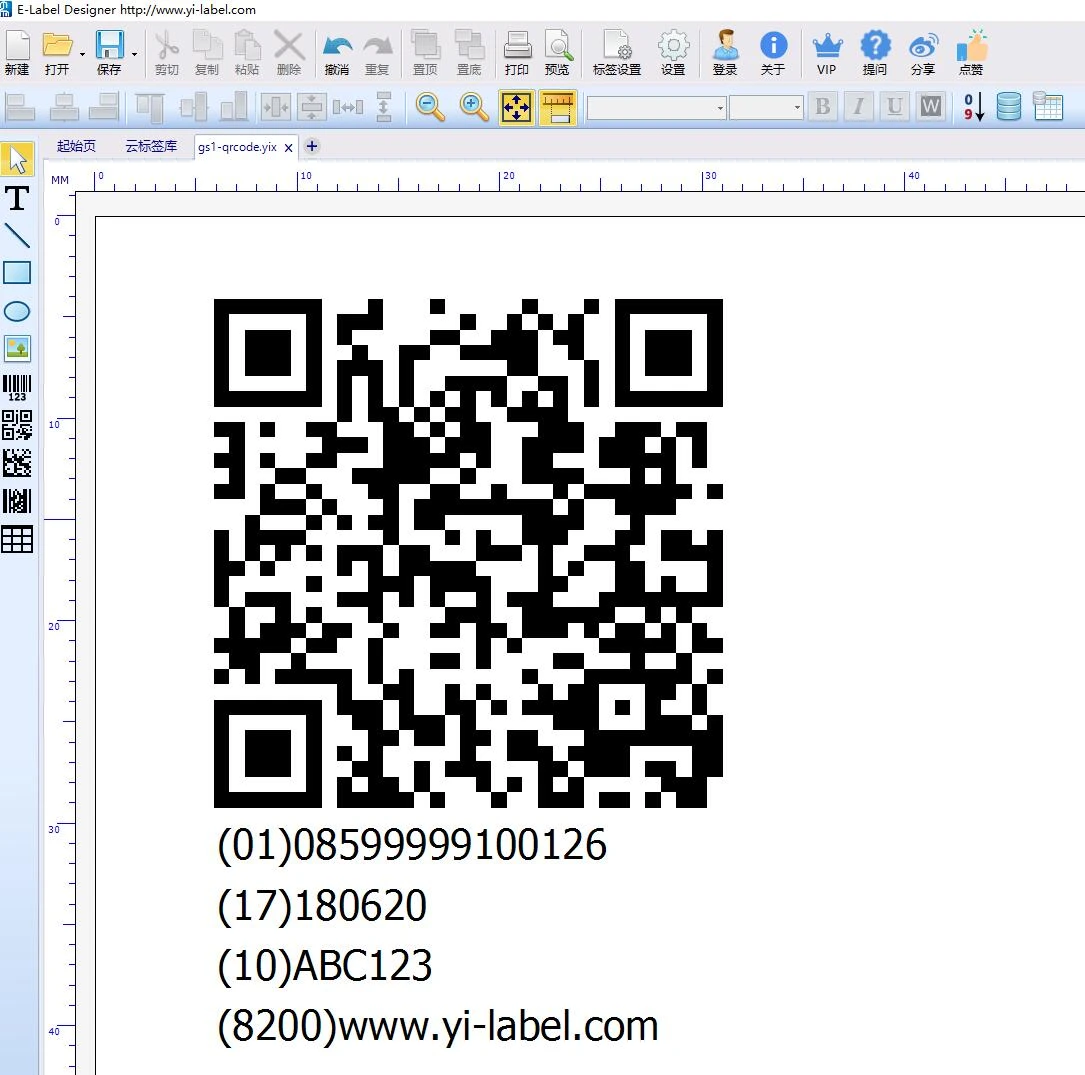Create a new label with 新建
The image size is (1085, 1075).
(17, 53)
